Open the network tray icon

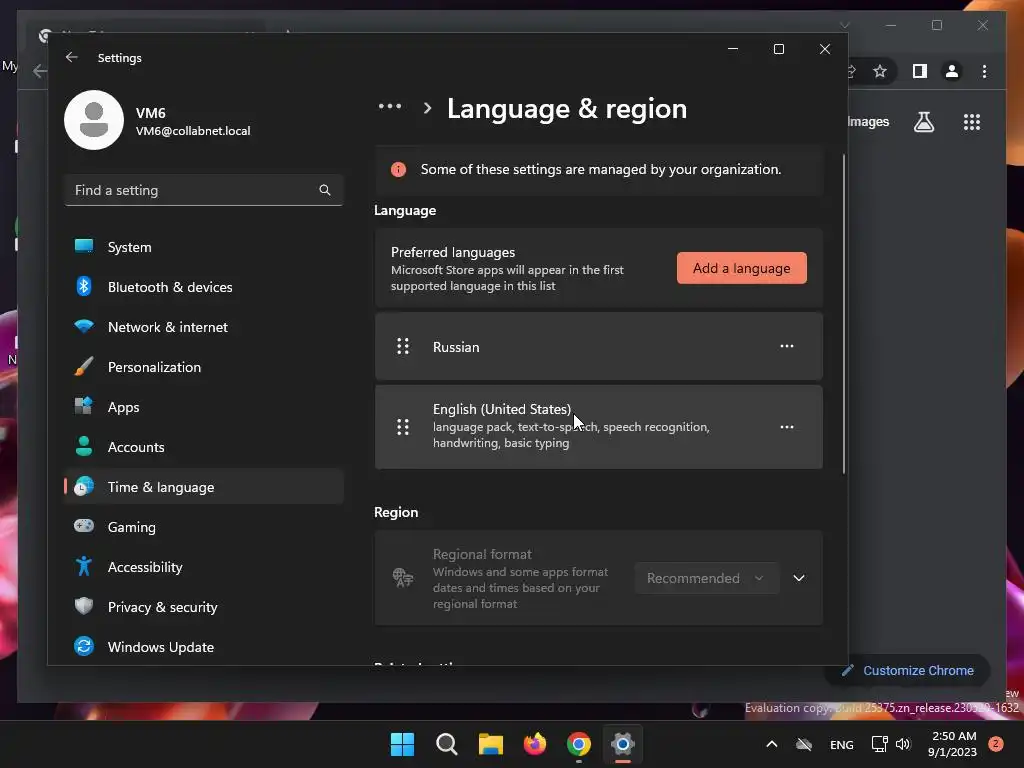tap(879, 744)
